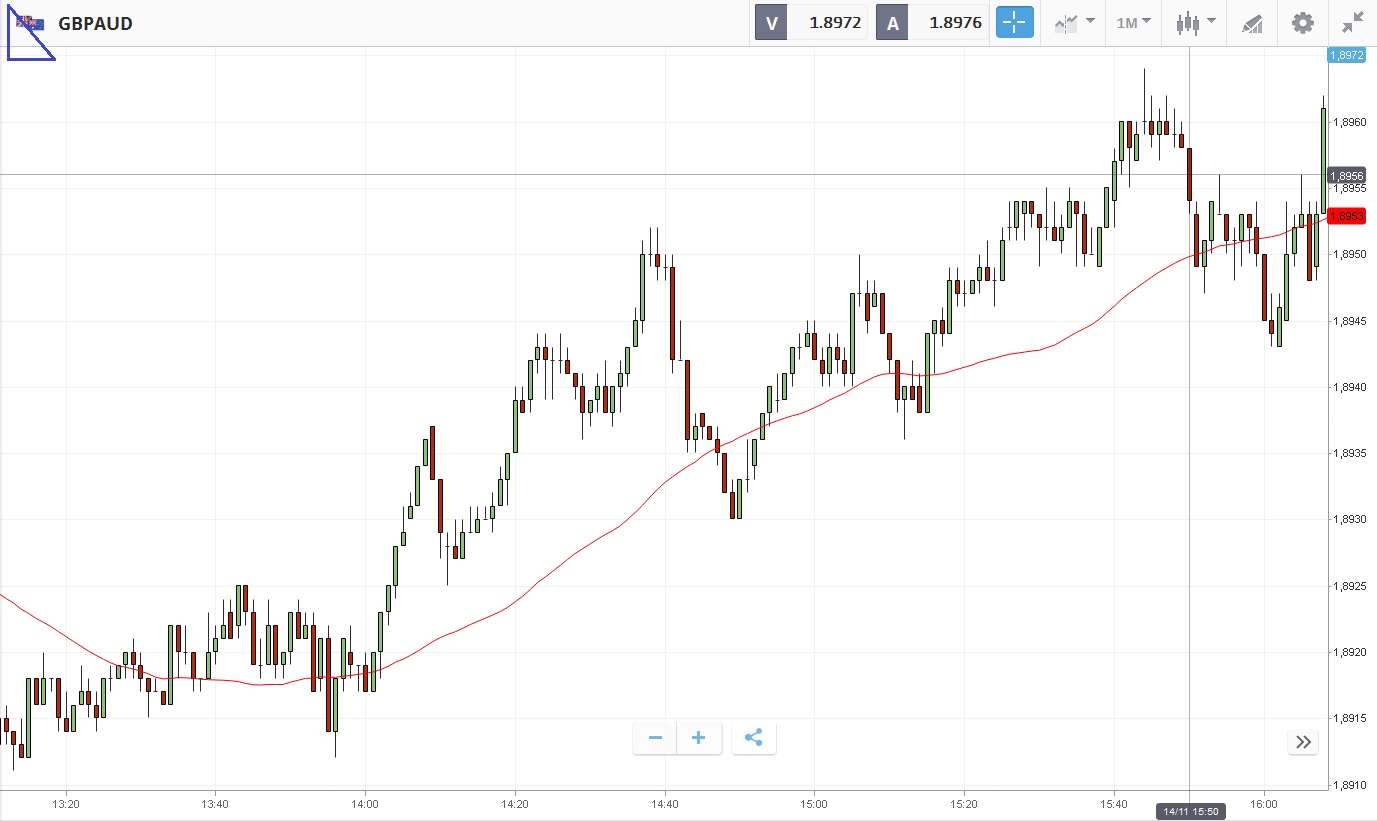Zoom in with the plus button
This screenshot has width=1377, height=821.
[x=699, y=739]
